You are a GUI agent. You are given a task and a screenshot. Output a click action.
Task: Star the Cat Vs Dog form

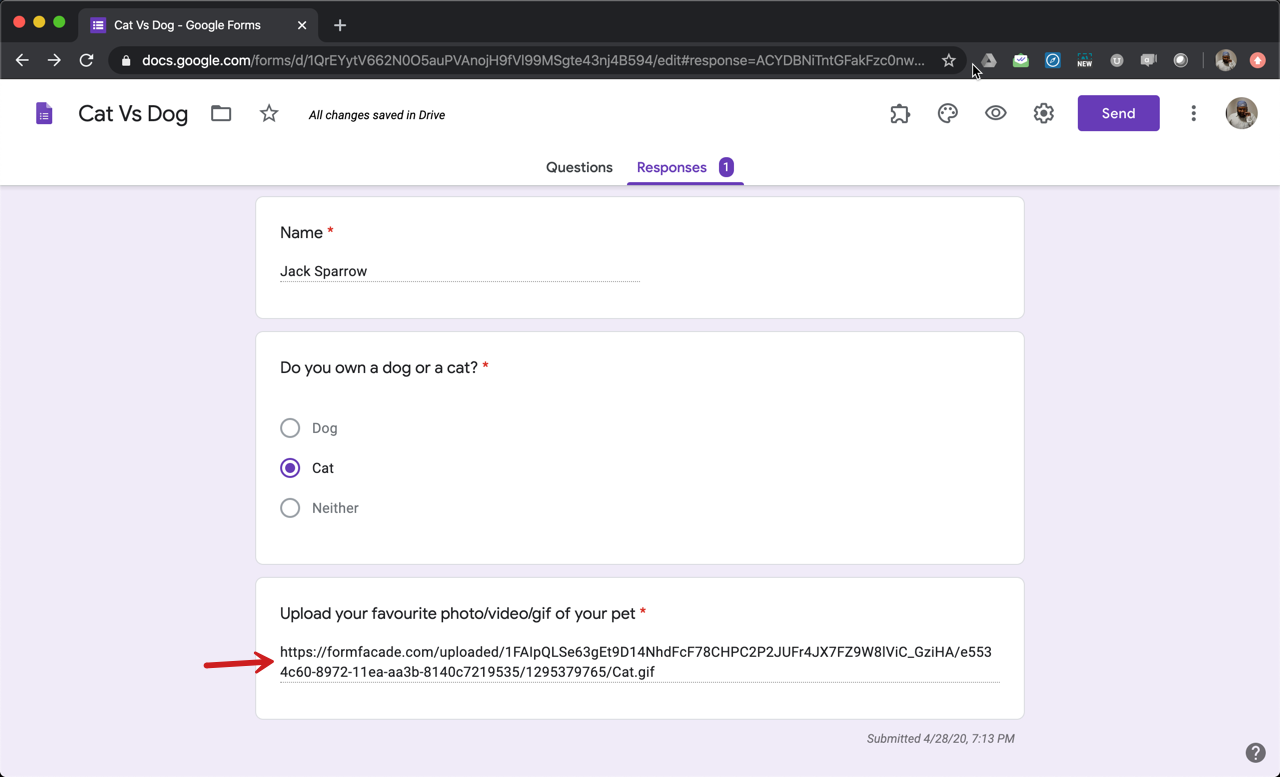point(269,114)
